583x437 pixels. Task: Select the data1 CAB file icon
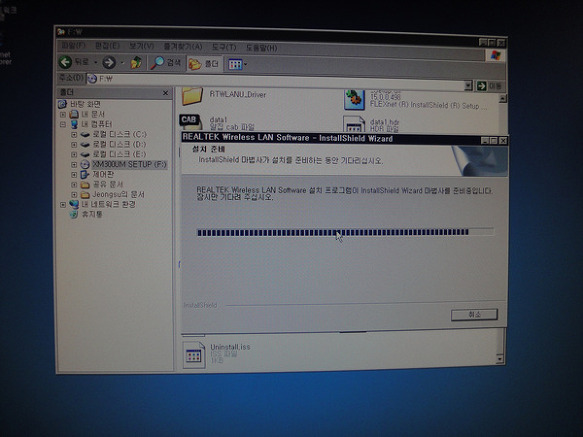point(191,122)
